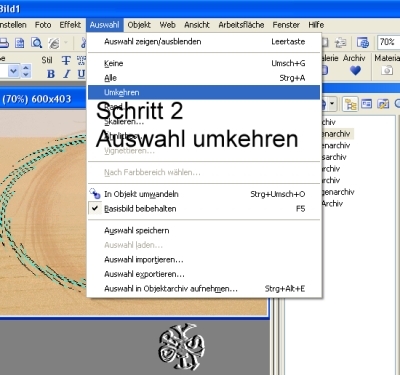This screenshot has height=375, width=400.
Task: Increase the font size with the up stepper
Action: pyautogui.click(x=26, y=68)
